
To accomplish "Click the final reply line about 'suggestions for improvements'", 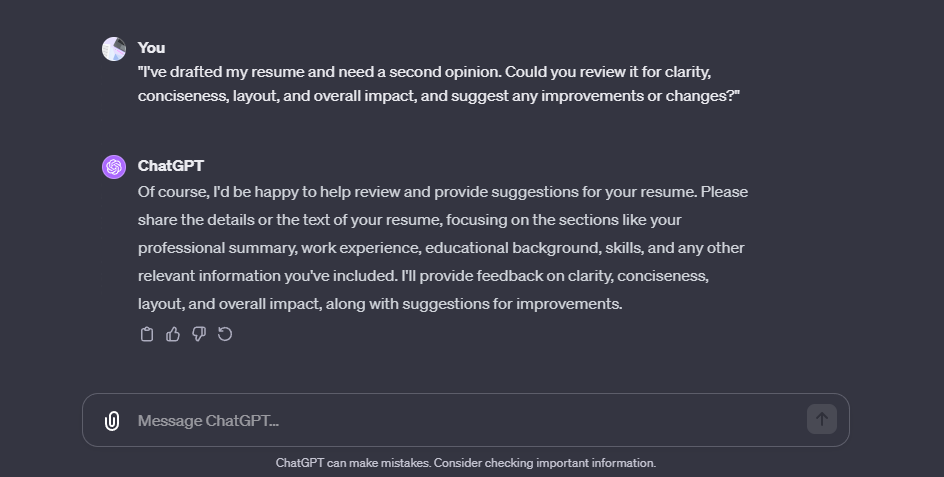I will click(380, 304).
